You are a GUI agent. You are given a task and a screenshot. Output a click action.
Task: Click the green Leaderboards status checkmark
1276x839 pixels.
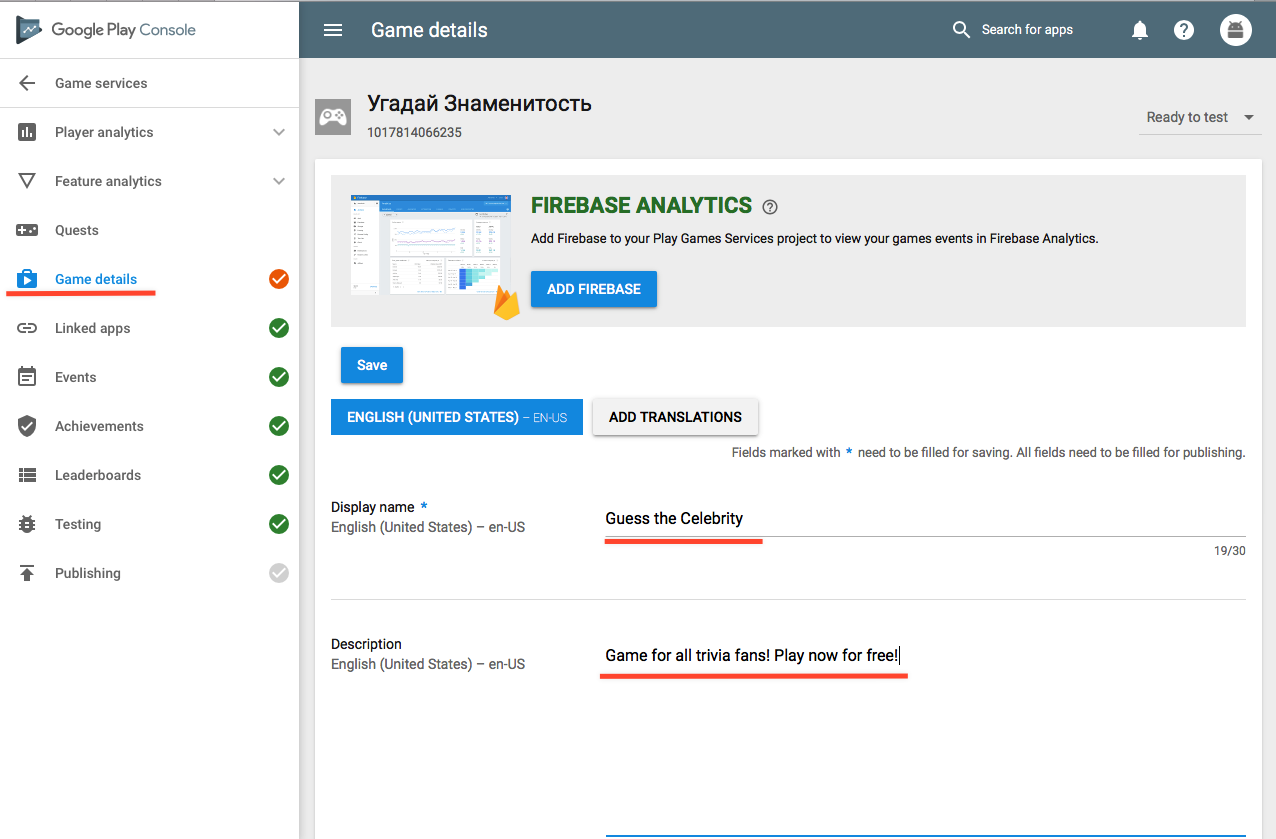[279, 475]
